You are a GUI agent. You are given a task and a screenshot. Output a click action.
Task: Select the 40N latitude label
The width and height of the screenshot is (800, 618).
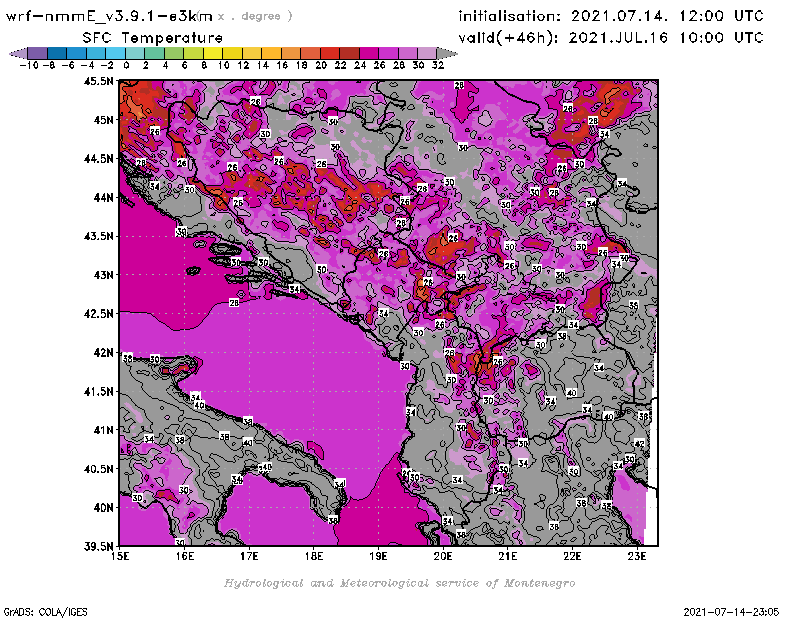pyautogui.click(x=104, y=507)
